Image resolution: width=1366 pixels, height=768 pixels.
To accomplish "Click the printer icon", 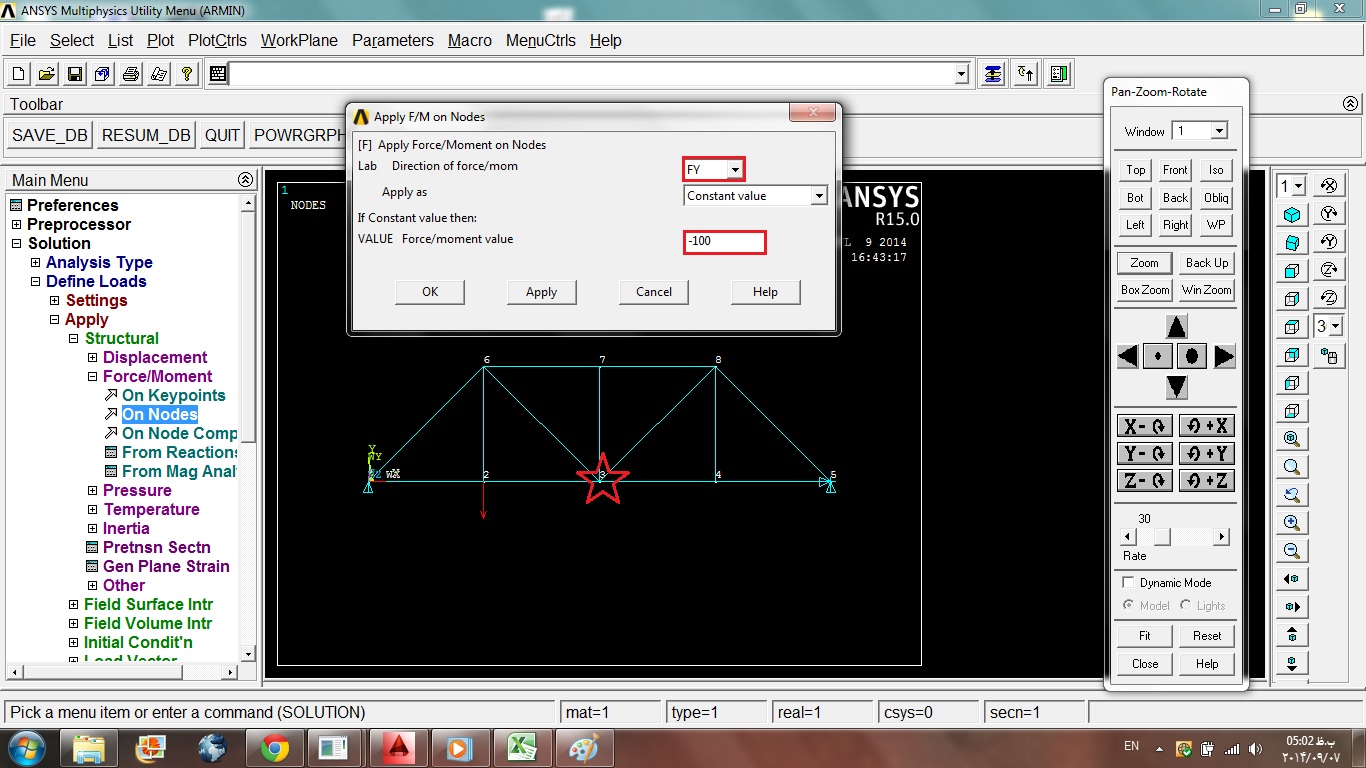I will (x=131, y=74).
